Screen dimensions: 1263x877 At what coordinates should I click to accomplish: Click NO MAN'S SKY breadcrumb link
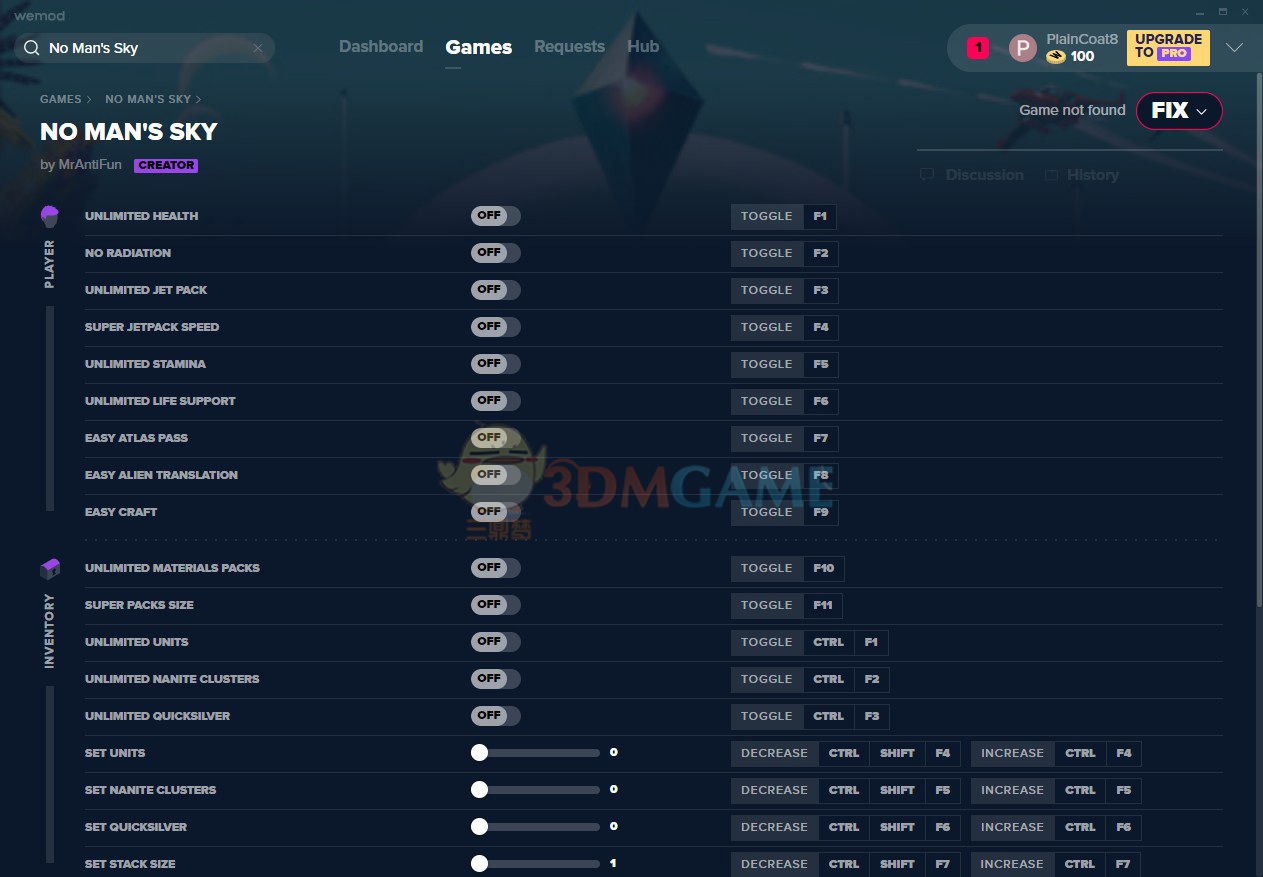point(148,99)
